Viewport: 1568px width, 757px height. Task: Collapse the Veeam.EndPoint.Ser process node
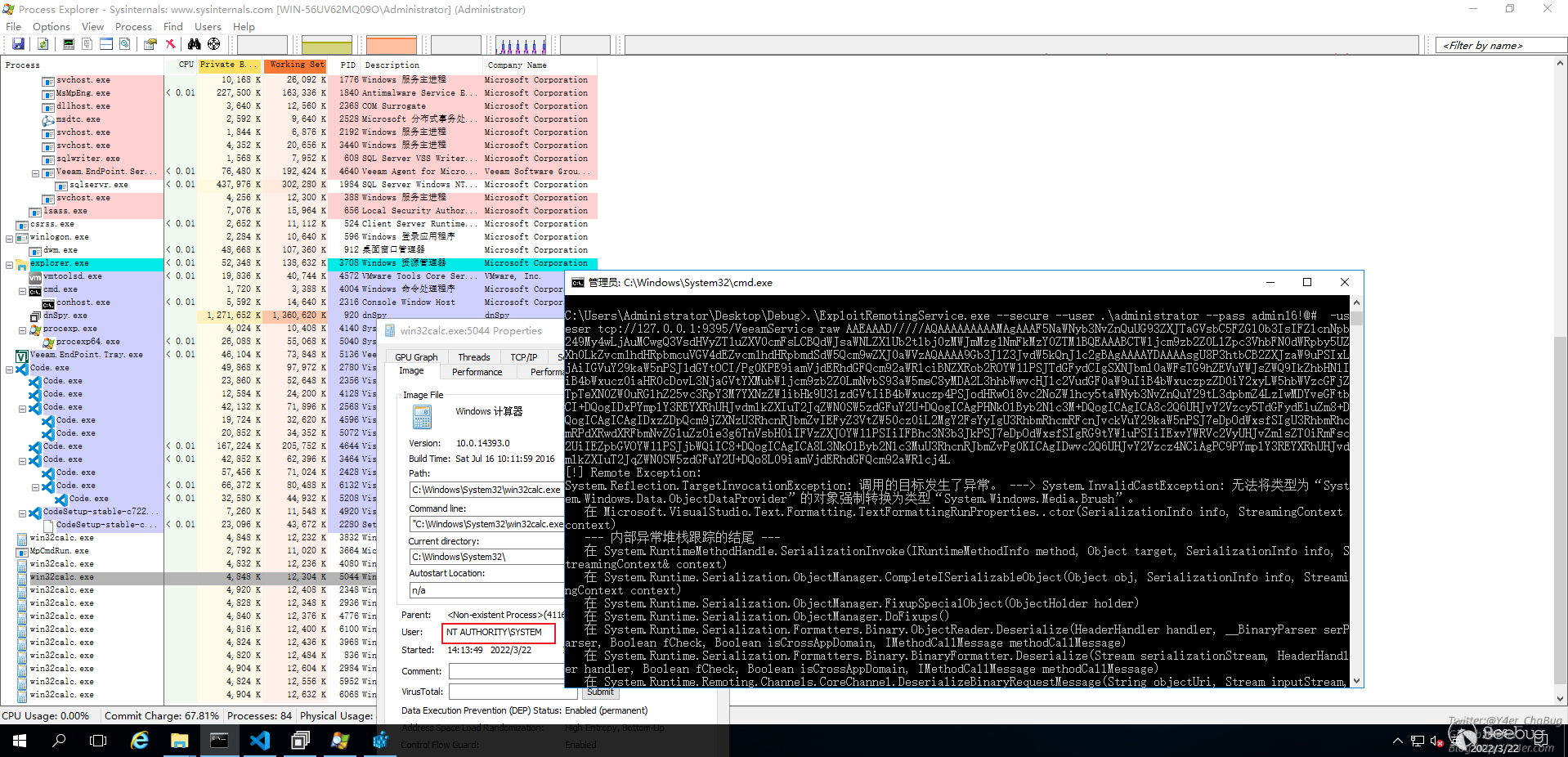pos(36,173)
